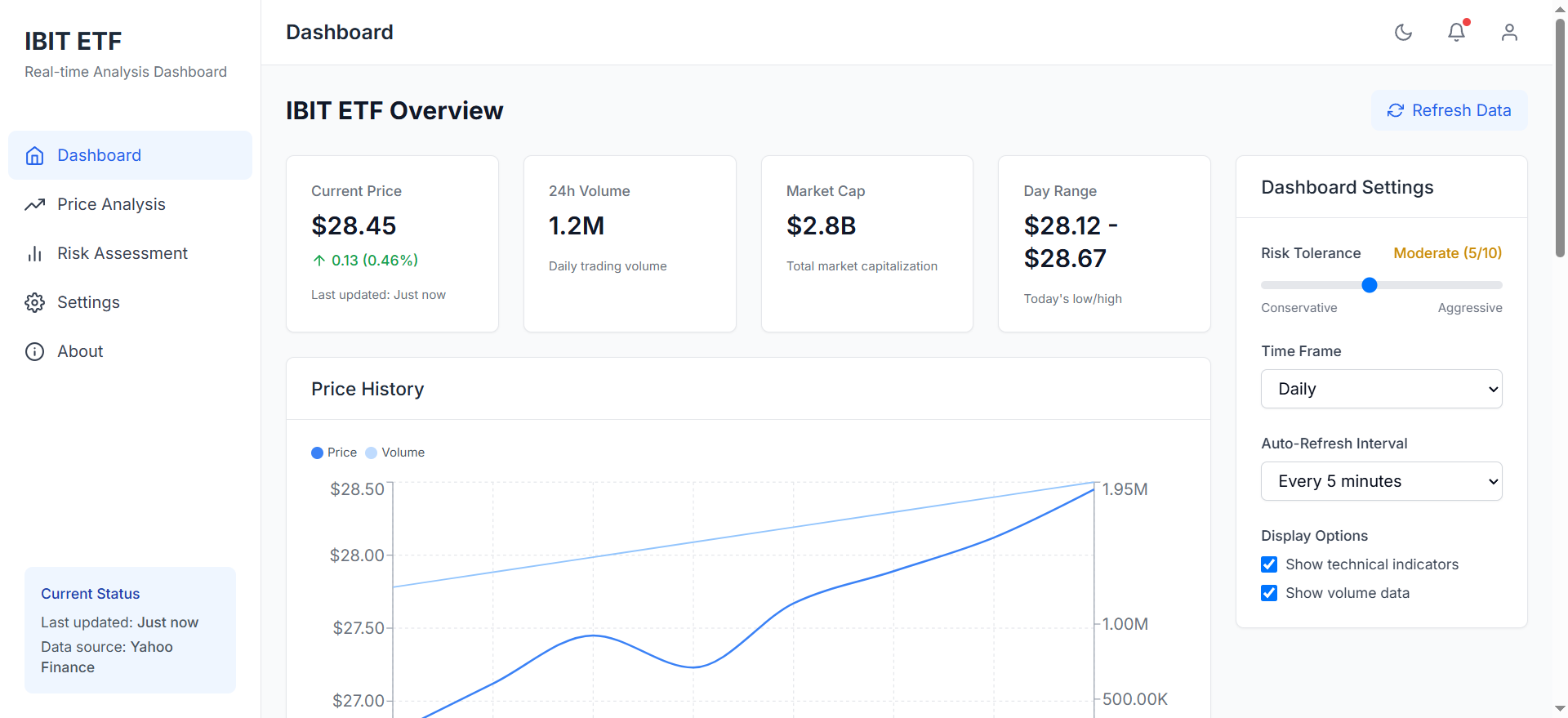Uncheck Show technical indicators
The height and width of the screenshot is (718, 1568).
coord(1269,564)
